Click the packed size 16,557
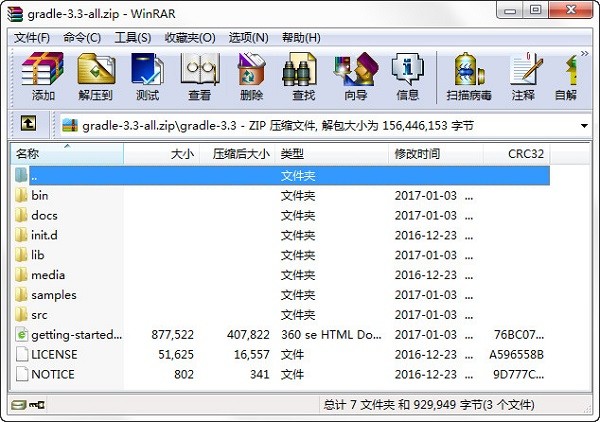The width and height of the screenshot is (600, 422). click(x=252, y=355)
